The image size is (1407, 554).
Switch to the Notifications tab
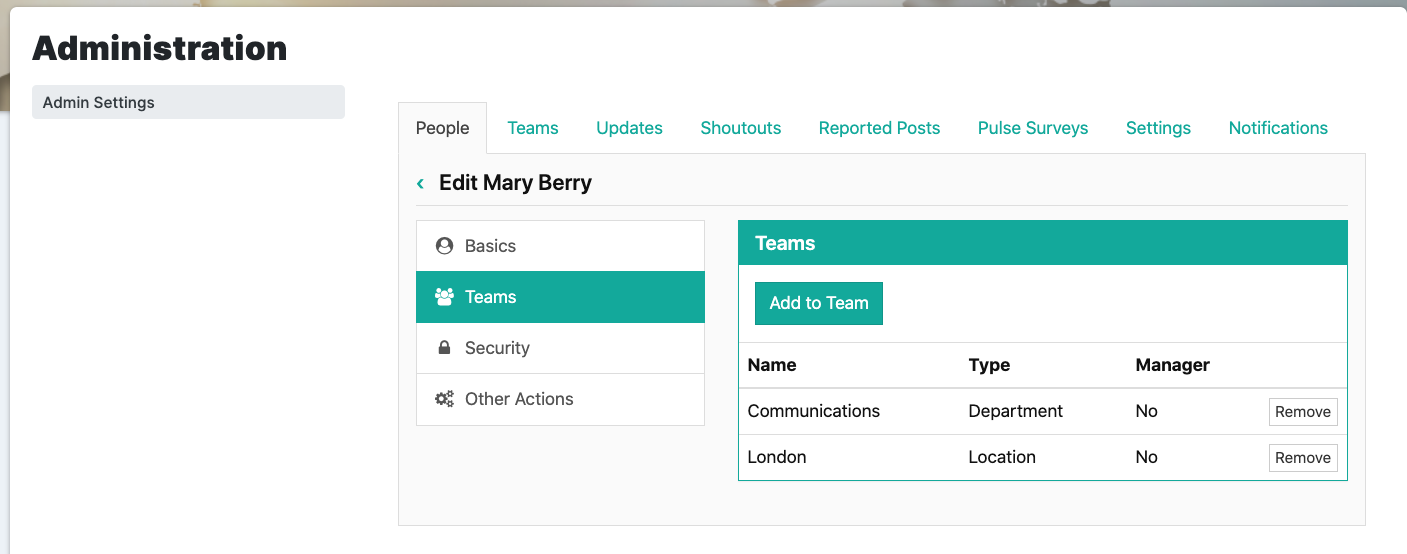click(1278, 128)
